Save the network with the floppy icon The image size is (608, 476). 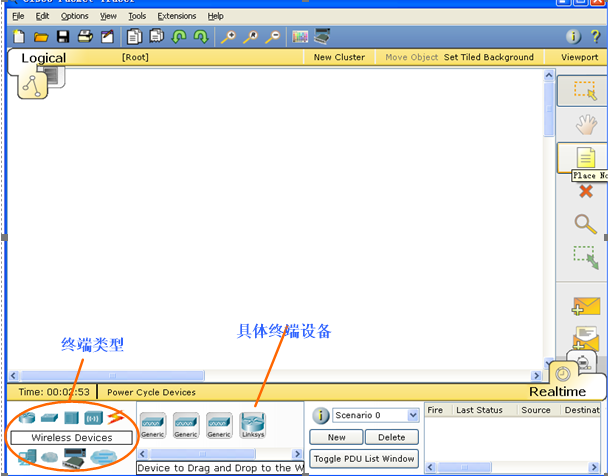pyautogui.click(x=63, y=37)
